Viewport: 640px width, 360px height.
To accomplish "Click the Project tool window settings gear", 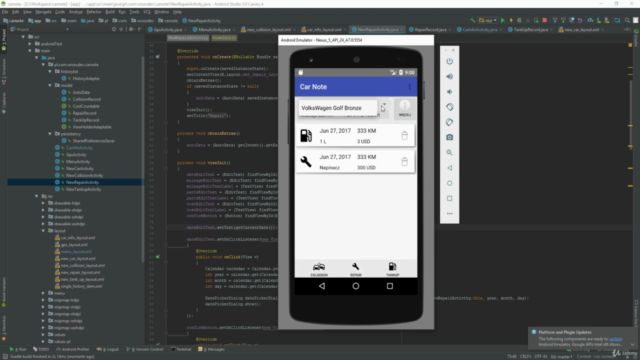I will tap(131, 29).
